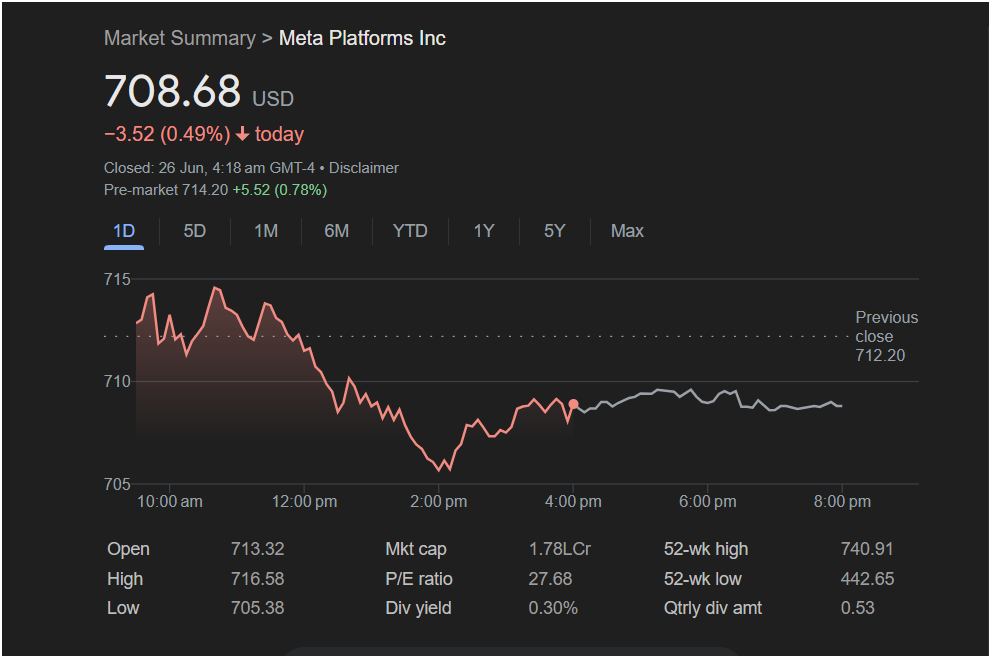
Task: Click the 52-wk high label
Action: pyautogui.click(x=706, y=549)
